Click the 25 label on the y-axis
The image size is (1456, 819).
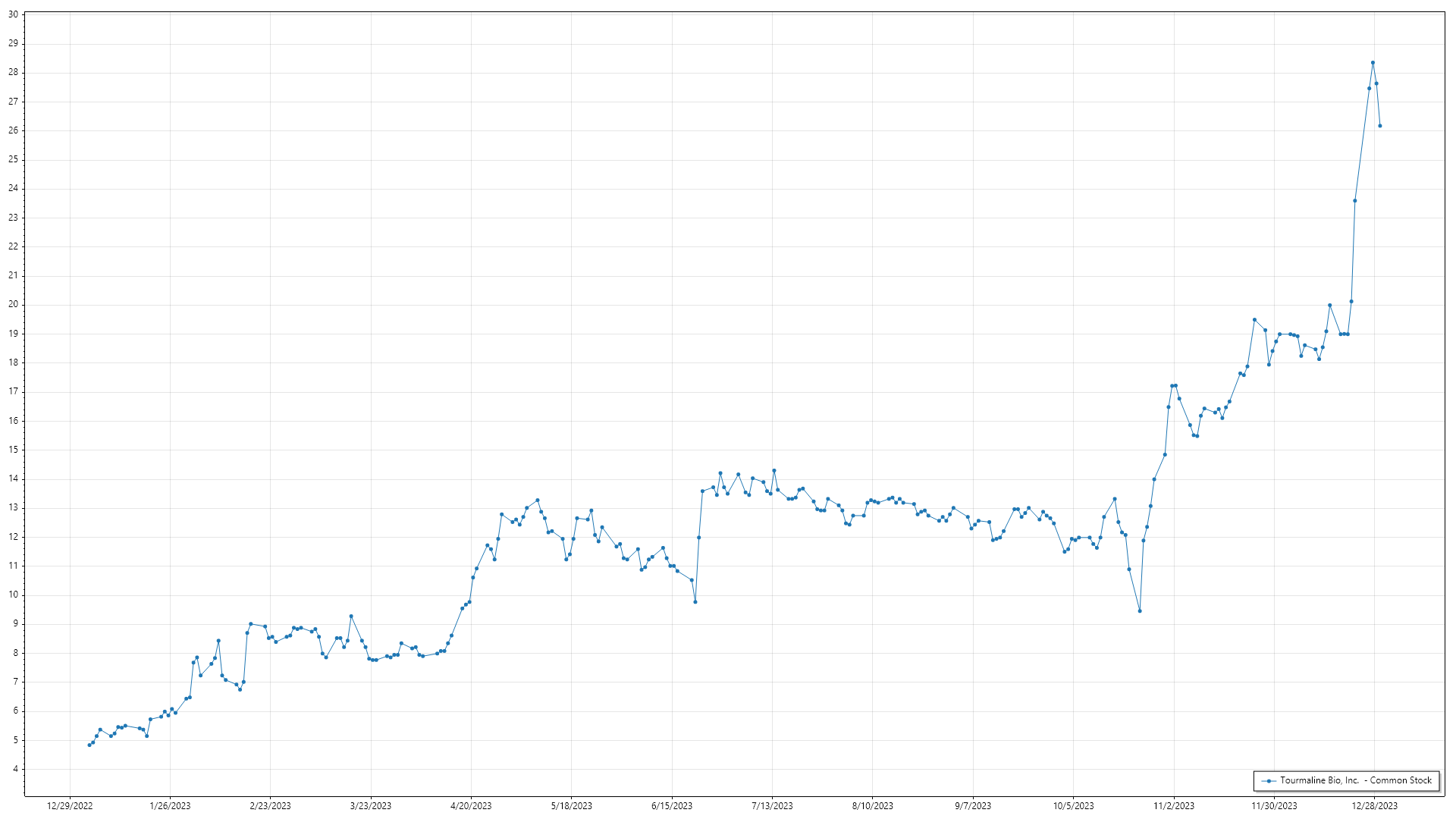[x=13, y=159]
